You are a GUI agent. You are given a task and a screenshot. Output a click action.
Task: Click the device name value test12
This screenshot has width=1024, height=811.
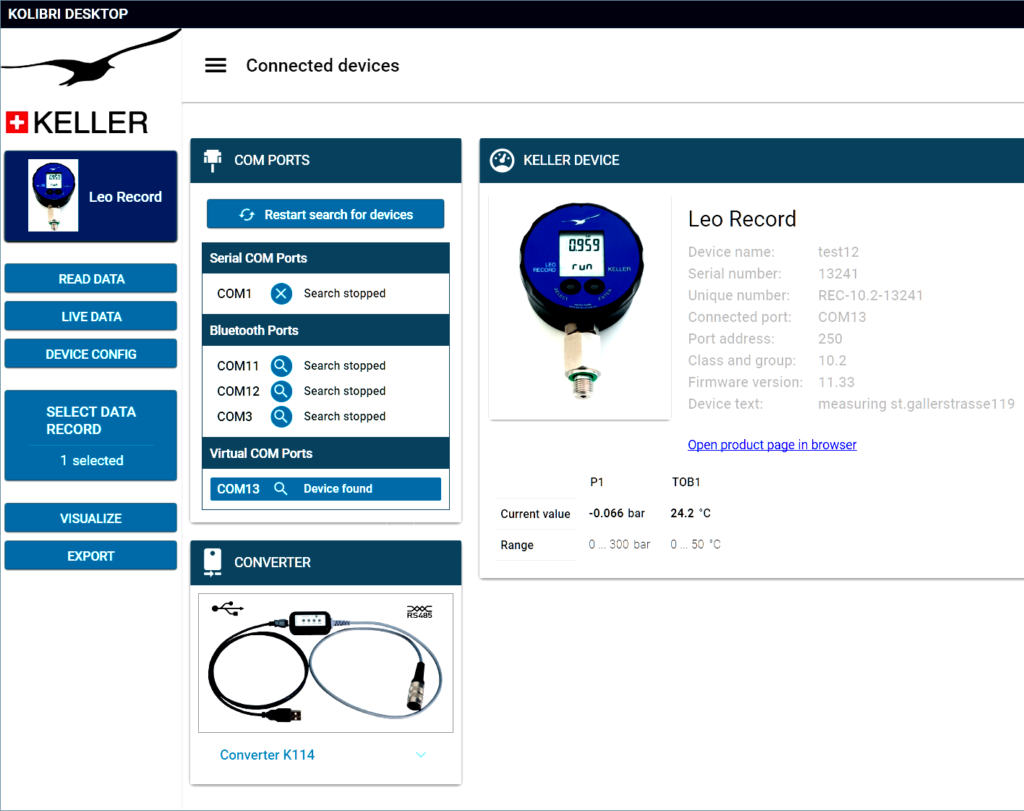(839, 252)
